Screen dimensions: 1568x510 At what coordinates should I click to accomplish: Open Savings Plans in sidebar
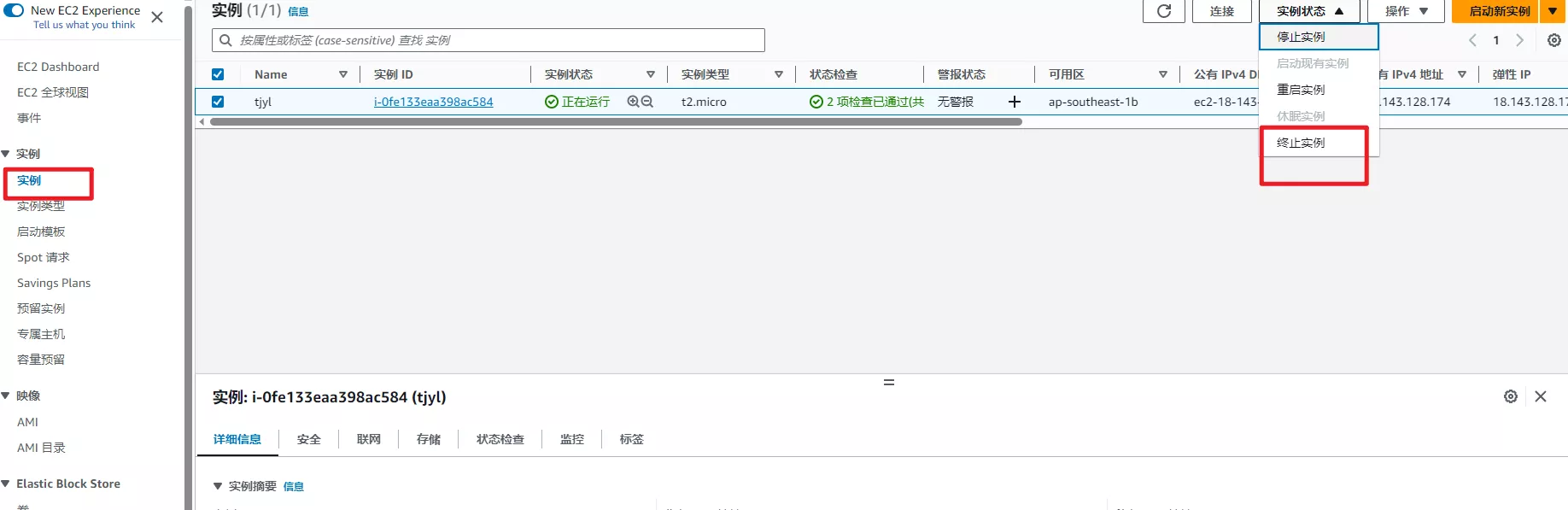[54, 283]
